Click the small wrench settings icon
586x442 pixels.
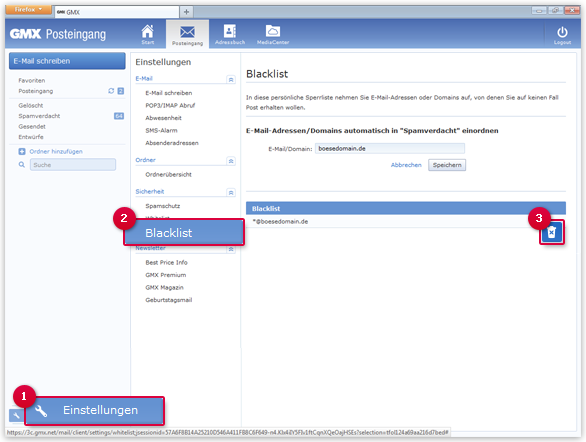coord(16,415)
